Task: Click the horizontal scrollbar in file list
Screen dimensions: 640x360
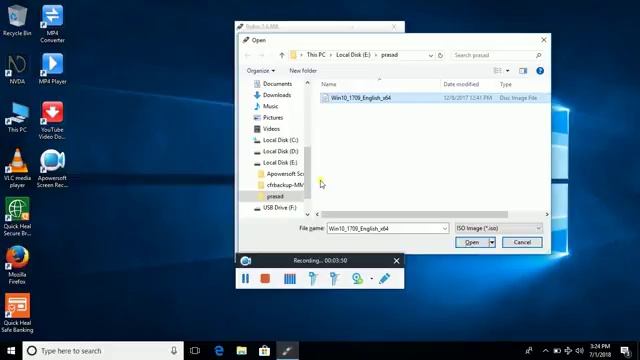Action: tap(414, 214)
